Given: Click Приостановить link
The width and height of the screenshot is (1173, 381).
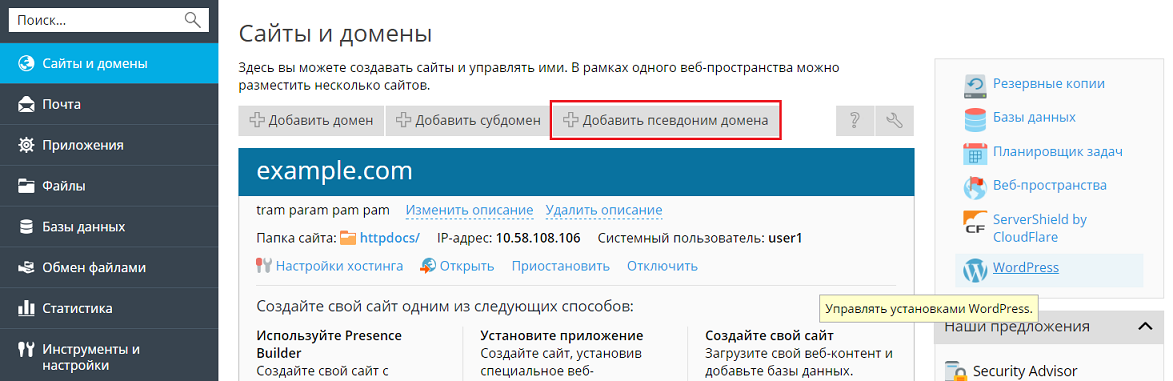Looking at the screenshot, I should click(x=560, y=266).
